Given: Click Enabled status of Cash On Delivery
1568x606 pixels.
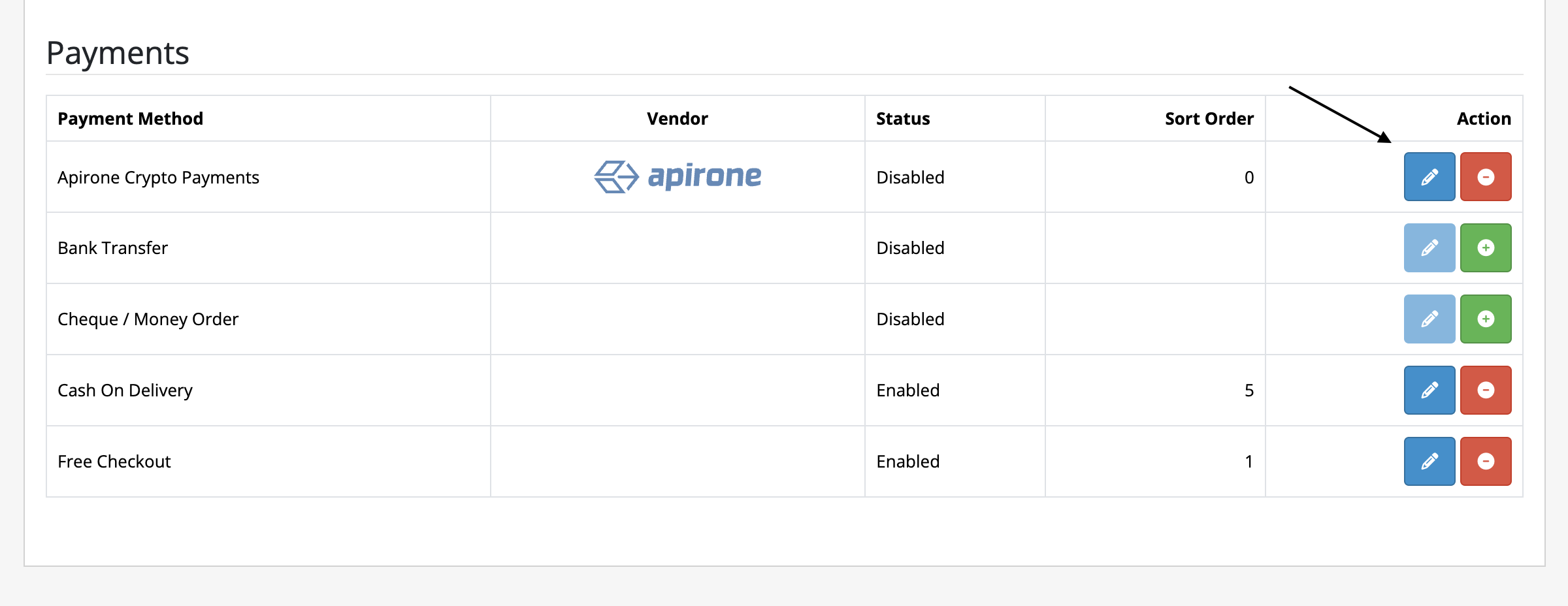Looking at the screenshot, I should point(907,391).
